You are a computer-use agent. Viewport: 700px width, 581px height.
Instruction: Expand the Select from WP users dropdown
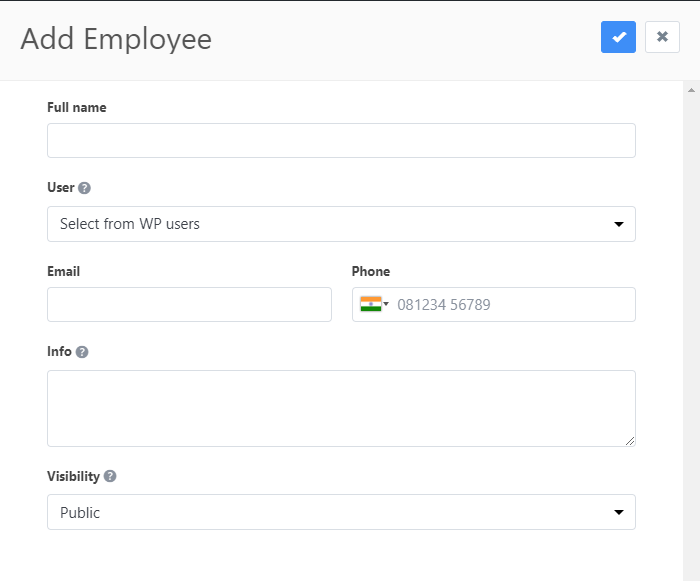(341, 224)
